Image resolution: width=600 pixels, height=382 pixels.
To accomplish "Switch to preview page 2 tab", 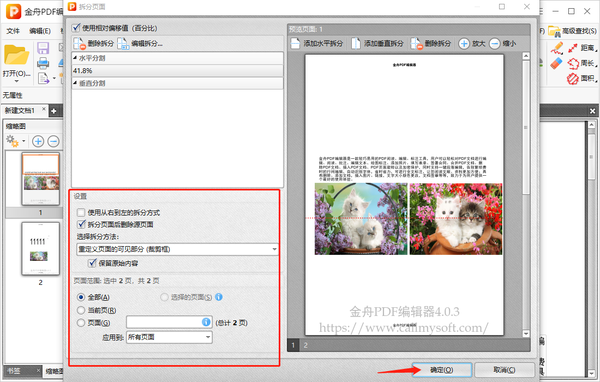I will tap(306, 345).
